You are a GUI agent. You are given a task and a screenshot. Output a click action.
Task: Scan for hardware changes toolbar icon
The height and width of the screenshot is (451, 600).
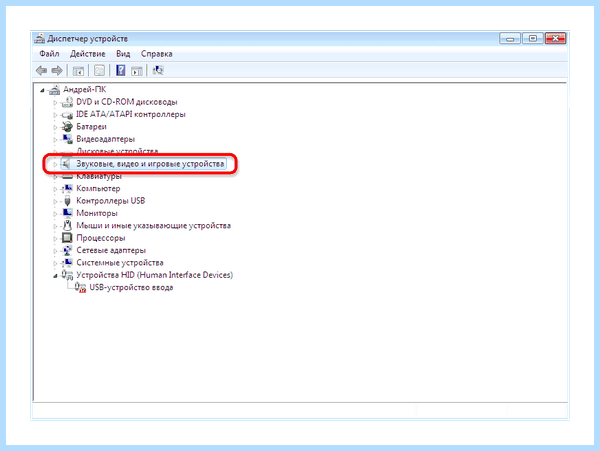pos(158,70)
